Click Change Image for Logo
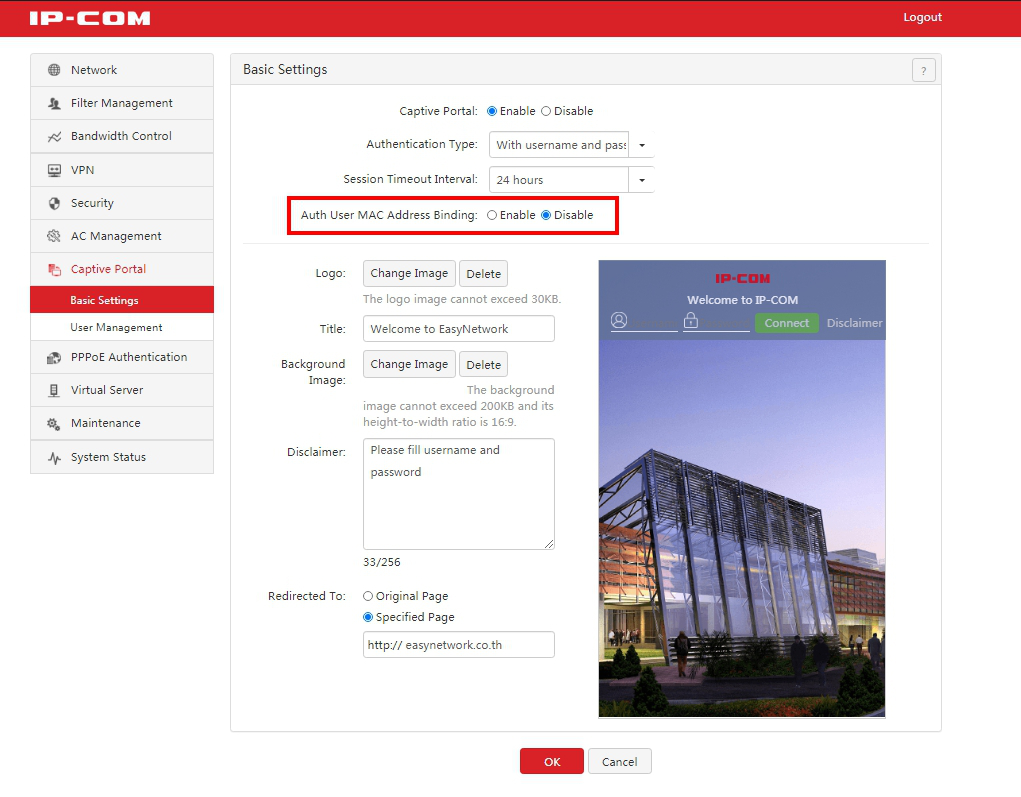The width and height of the screenshot is (1021, 797). click(x=409, y=273)
